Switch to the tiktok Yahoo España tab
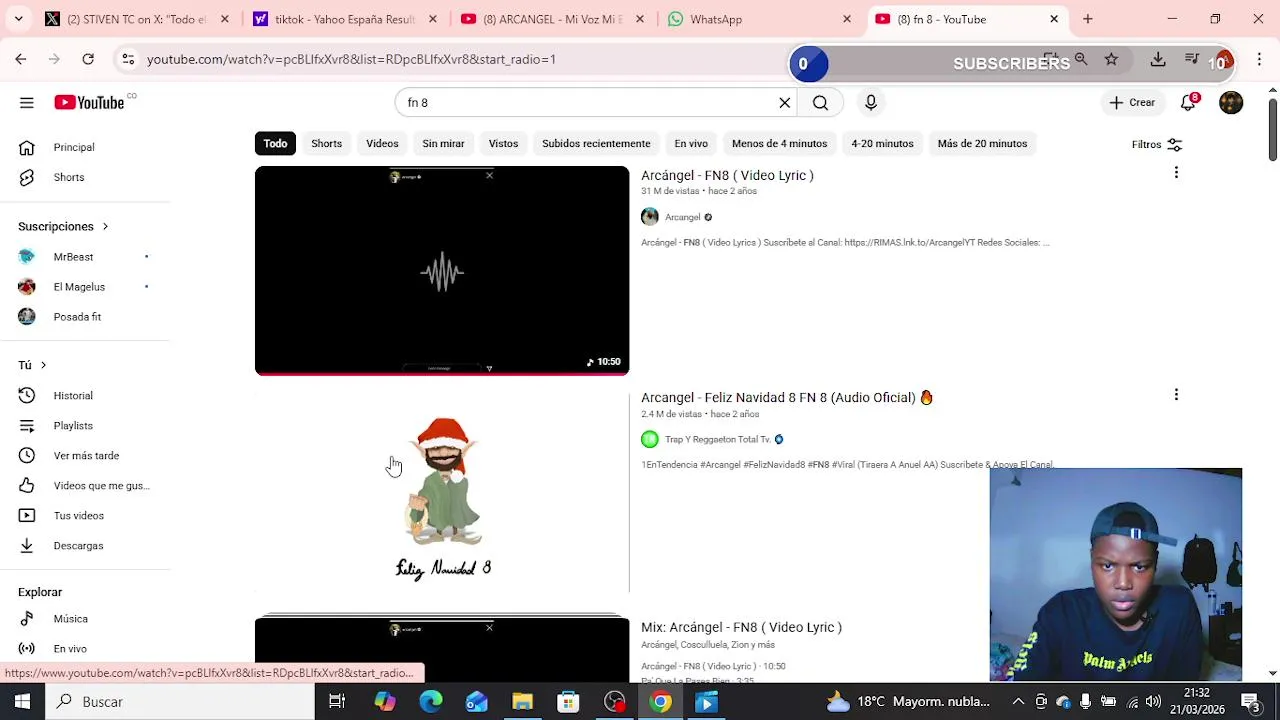1280x720 pixels. pos(345,19)
